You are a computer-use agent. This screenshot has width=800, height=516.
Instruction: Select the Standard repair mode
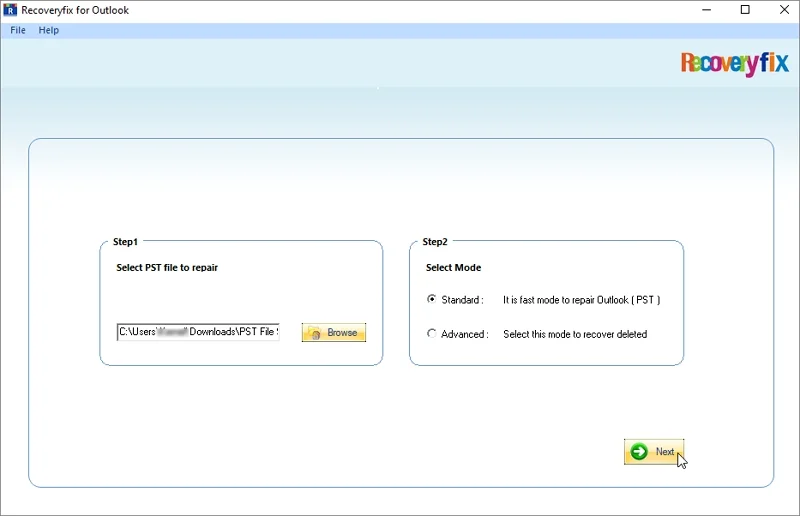[x=432, y=300]
